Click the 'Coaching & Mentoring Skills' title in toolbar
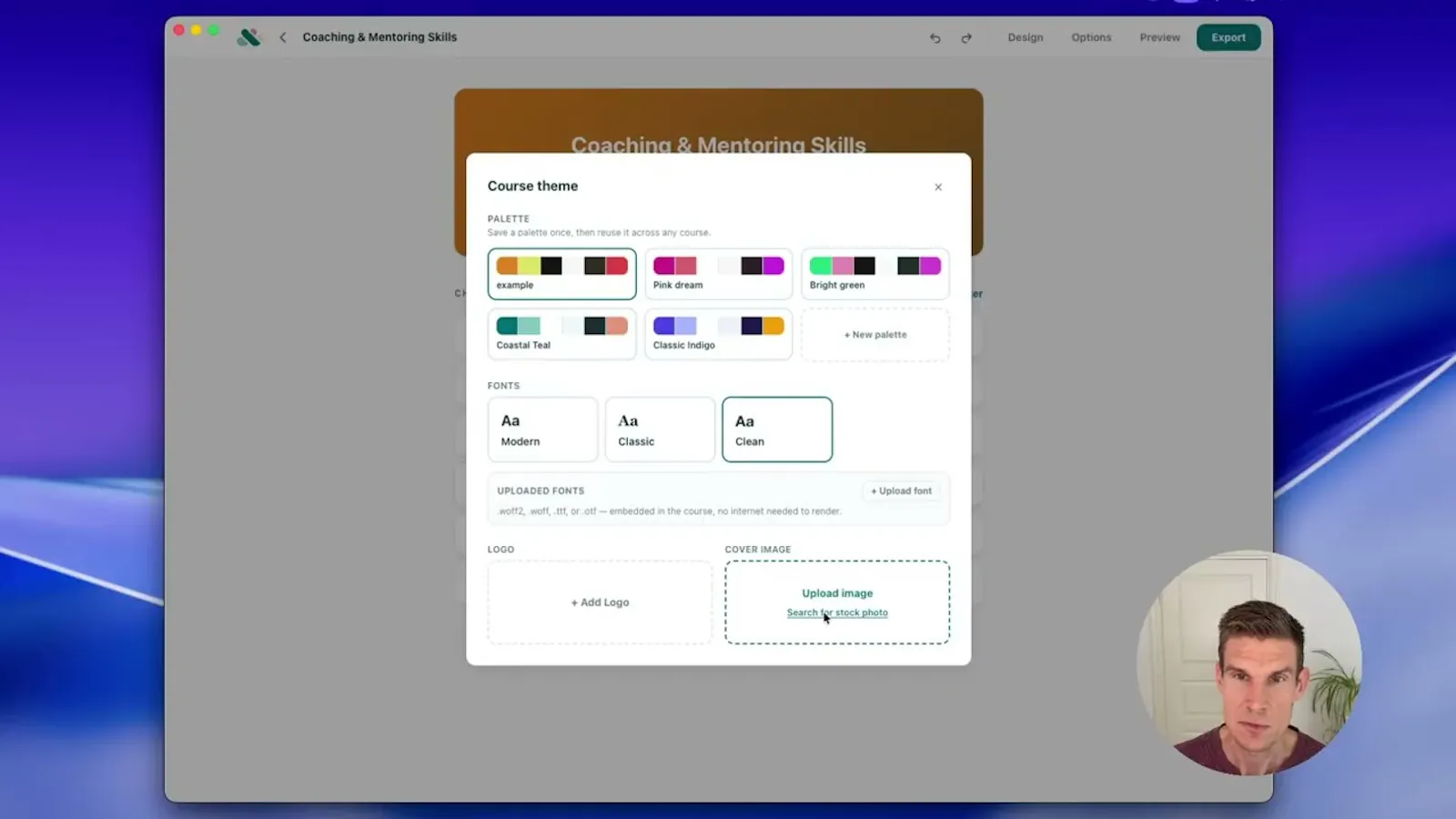 379,37
